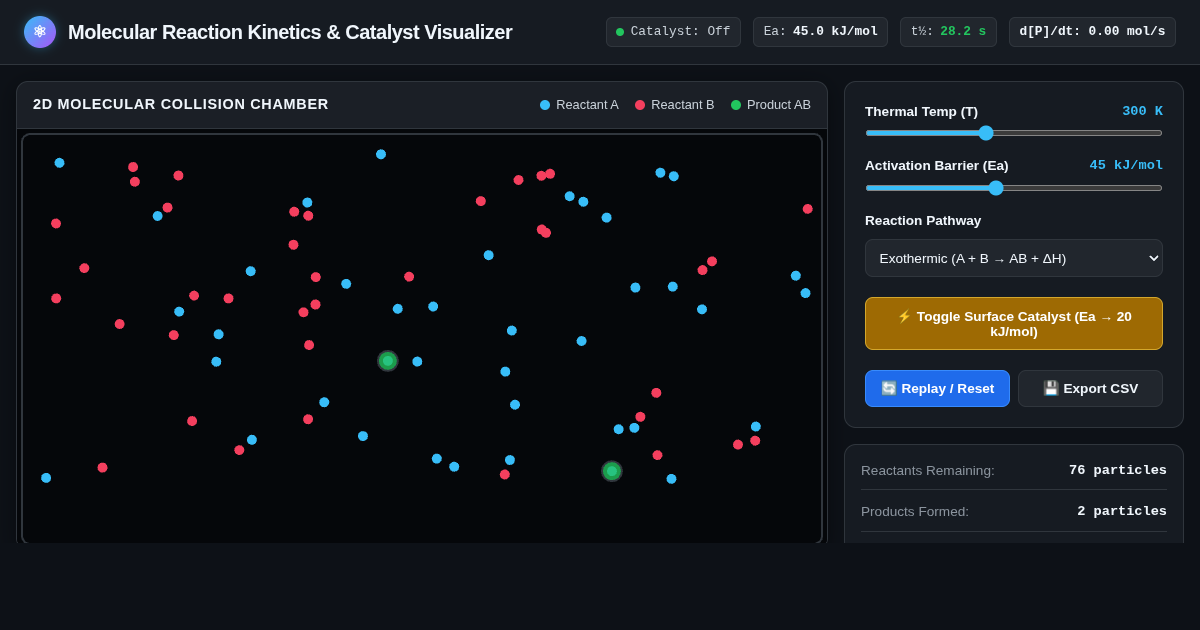The height and width of the screenshot is (630, 1200).
Task: Click the Thermal Temp (T) label
Action: coord(921,111)
